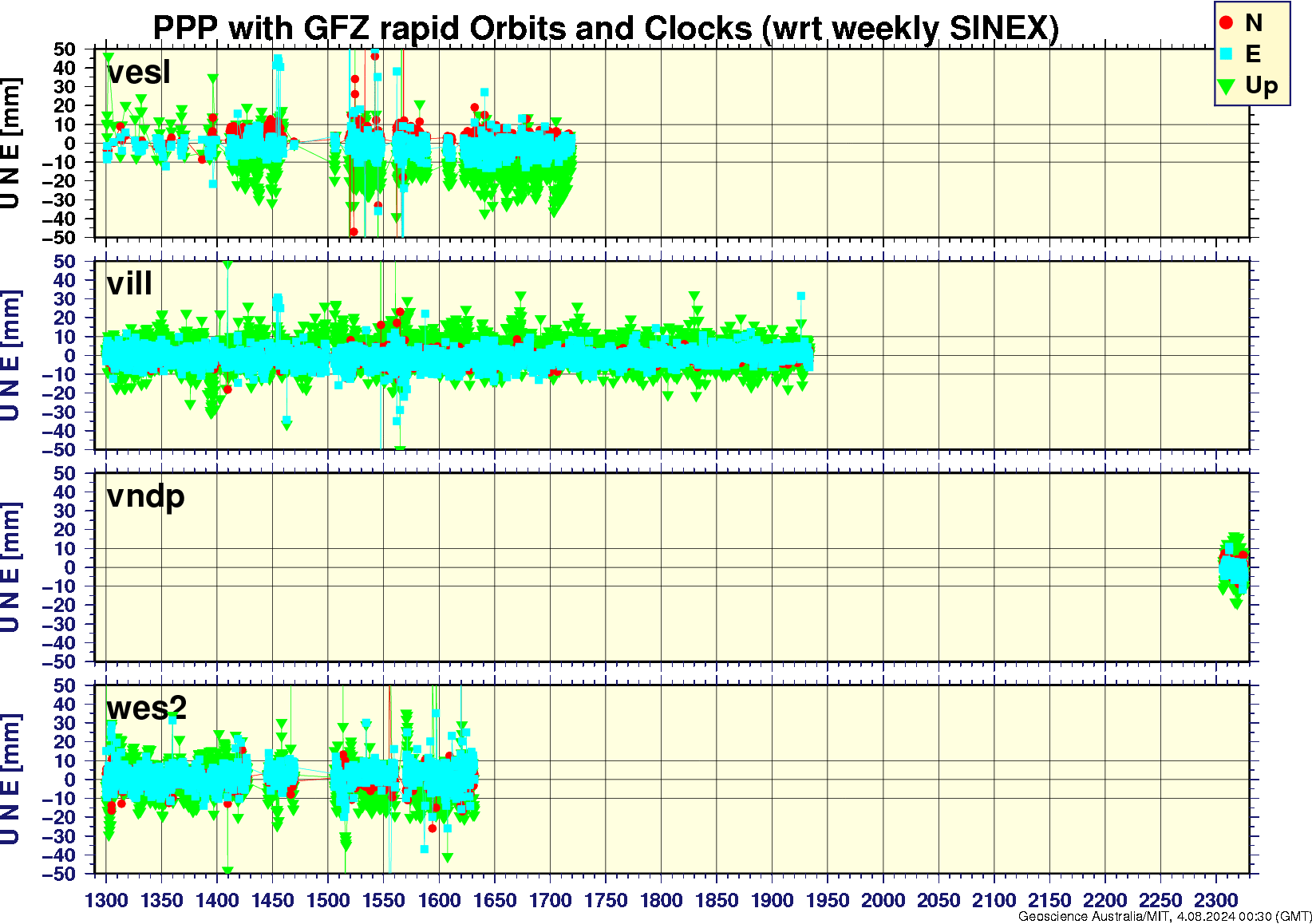Click x-axis tick label 1850
The width and height of the screenshot is (1312, 924).
717,900
